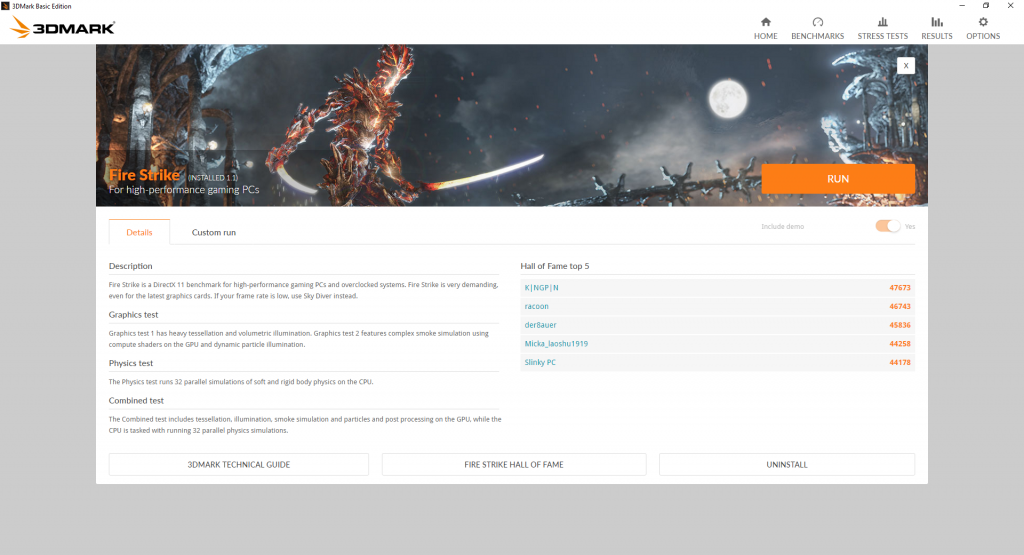Open the OPTIONS gear menu
Viewport: 1024px width, 555px height.
click(983, 29)
